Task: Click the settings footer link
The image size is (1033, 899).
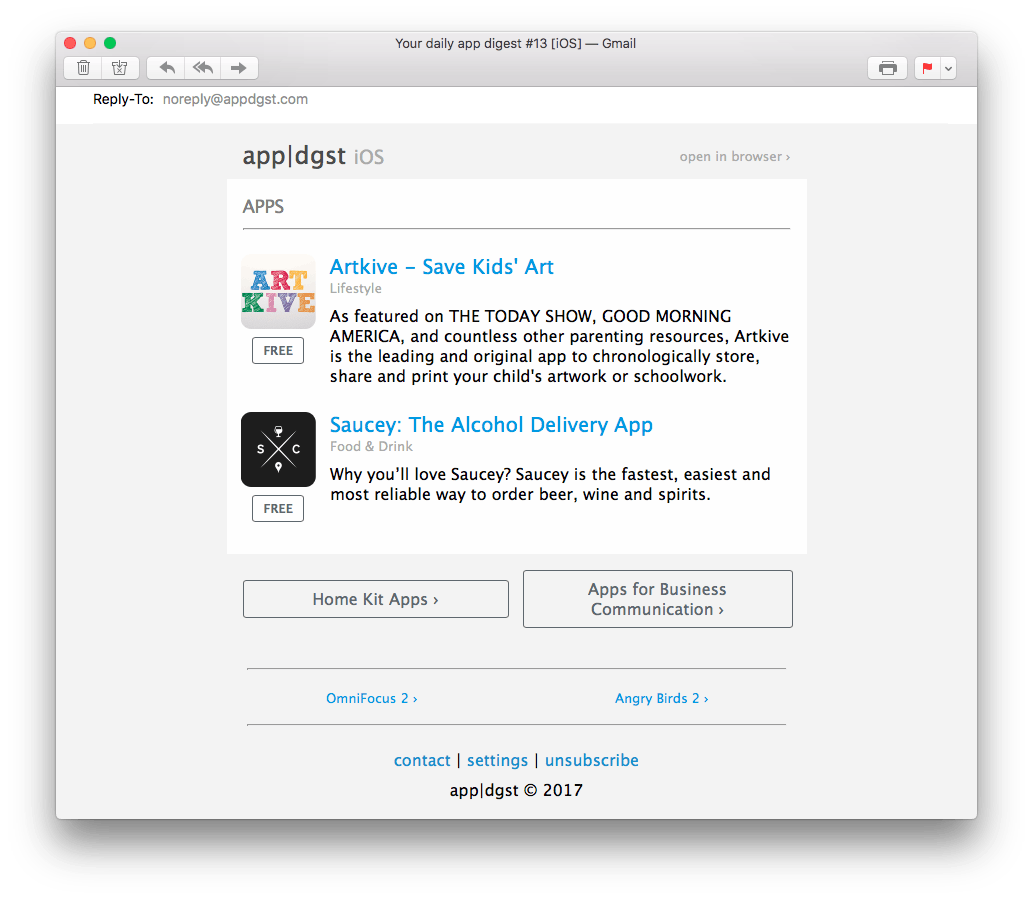Action: [497, 761]
